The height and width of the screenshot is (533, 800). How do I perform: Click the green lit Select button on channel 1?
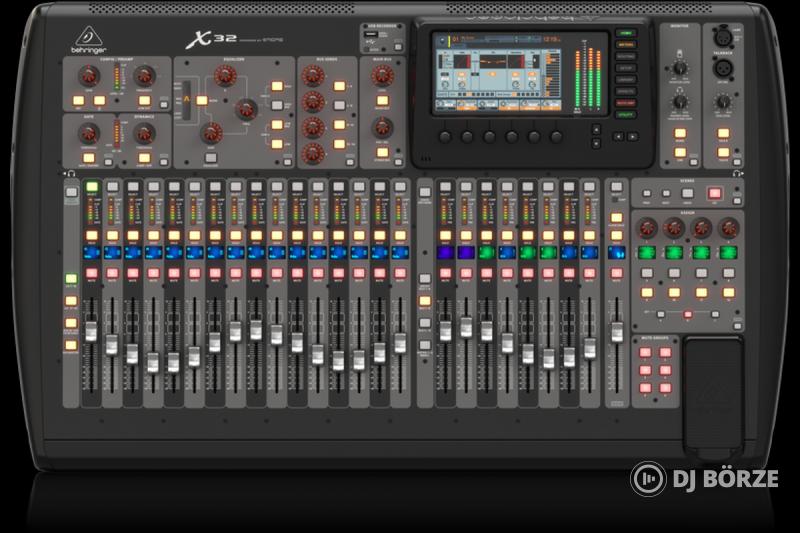pos(91,187)
